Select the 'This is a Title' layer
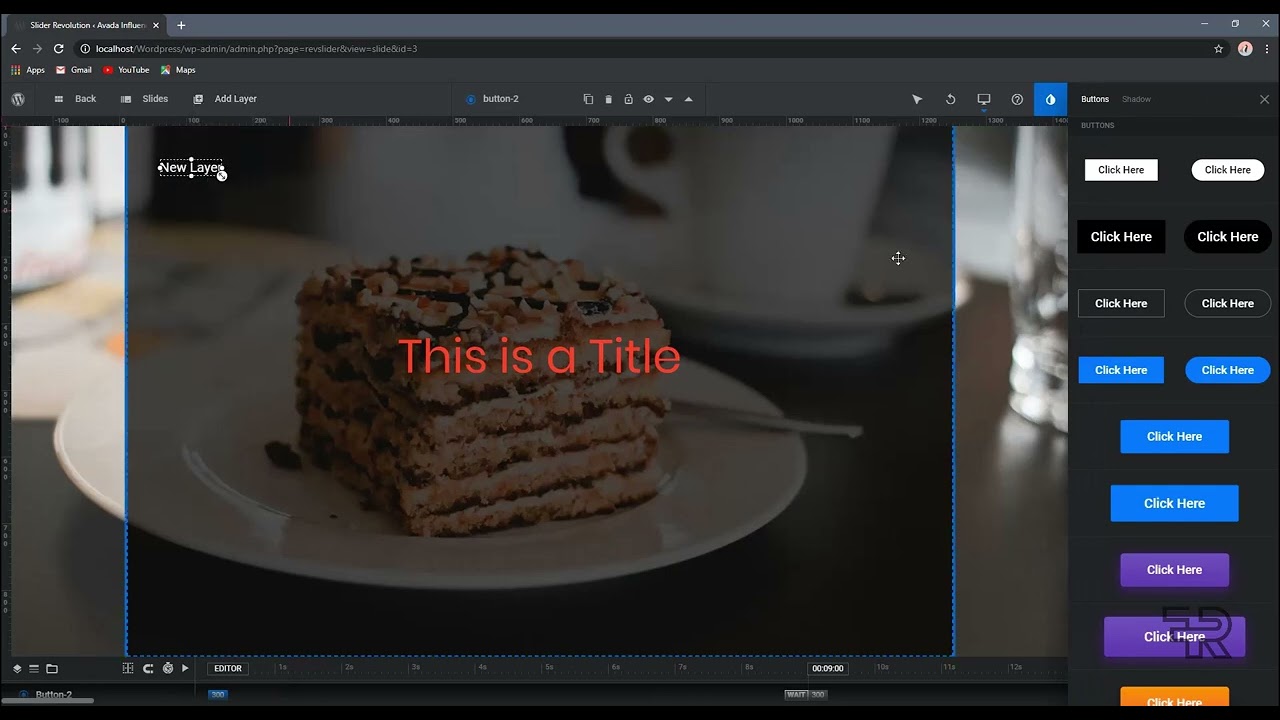 [x=539, y=357]
